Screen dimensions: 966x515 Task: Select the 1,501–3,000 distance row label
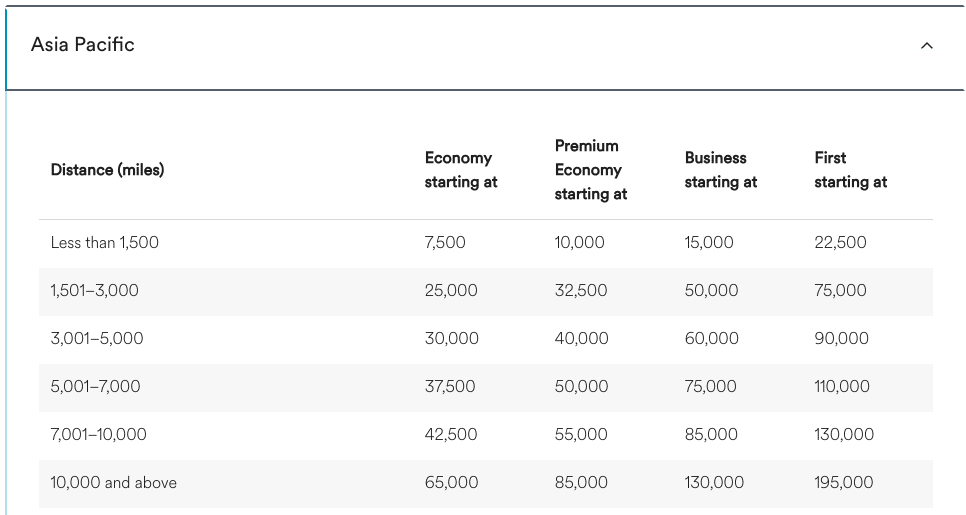pos(95,291)
